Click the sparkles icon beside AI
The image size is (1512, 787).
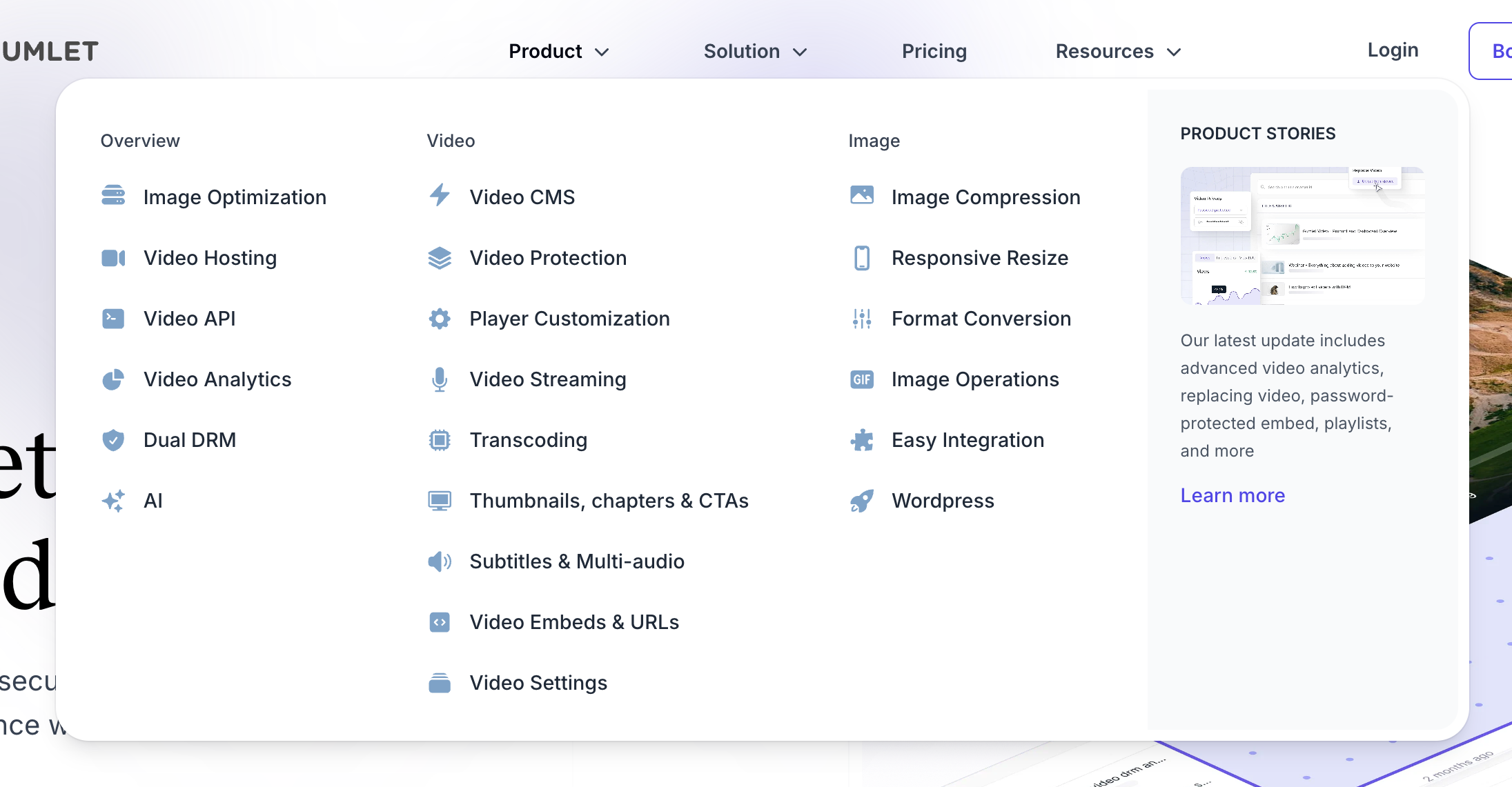click(x=113, y=501)
